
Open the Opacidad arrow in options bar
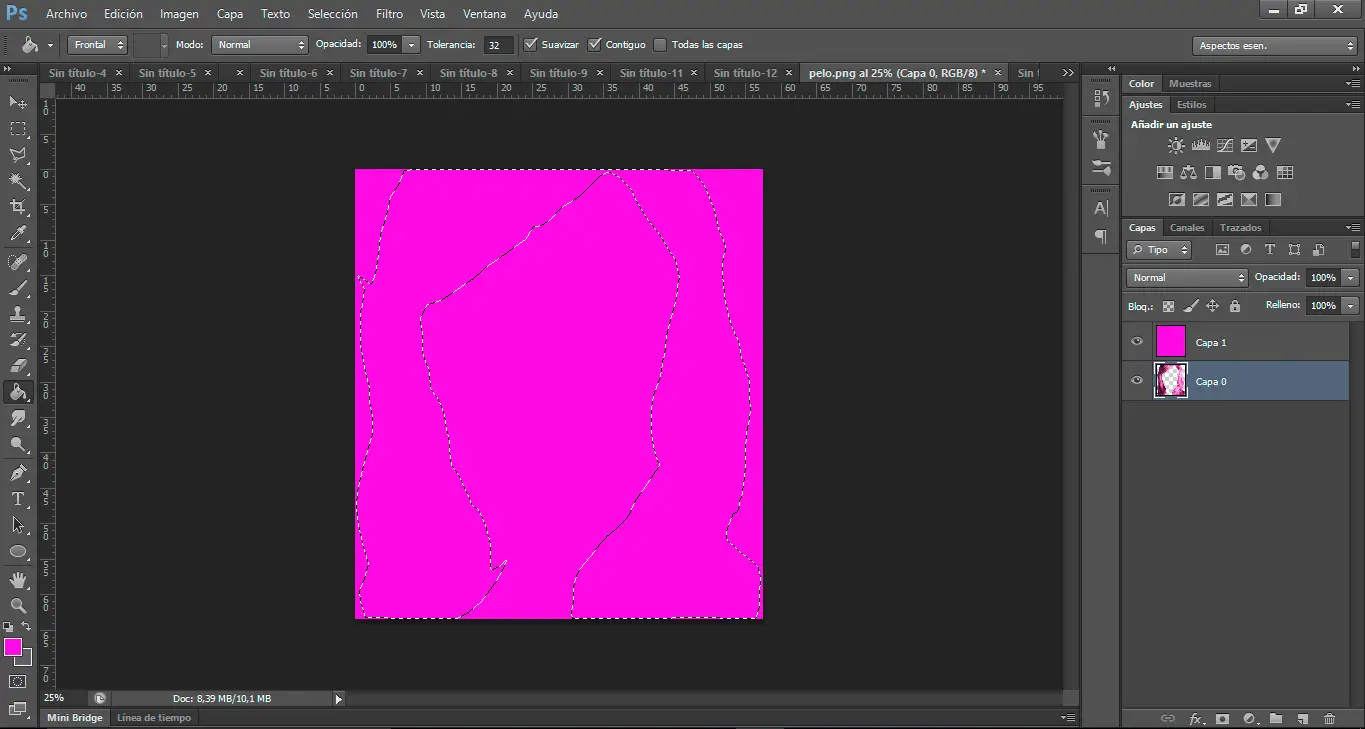pyautogui.click(x=411, y=45)
